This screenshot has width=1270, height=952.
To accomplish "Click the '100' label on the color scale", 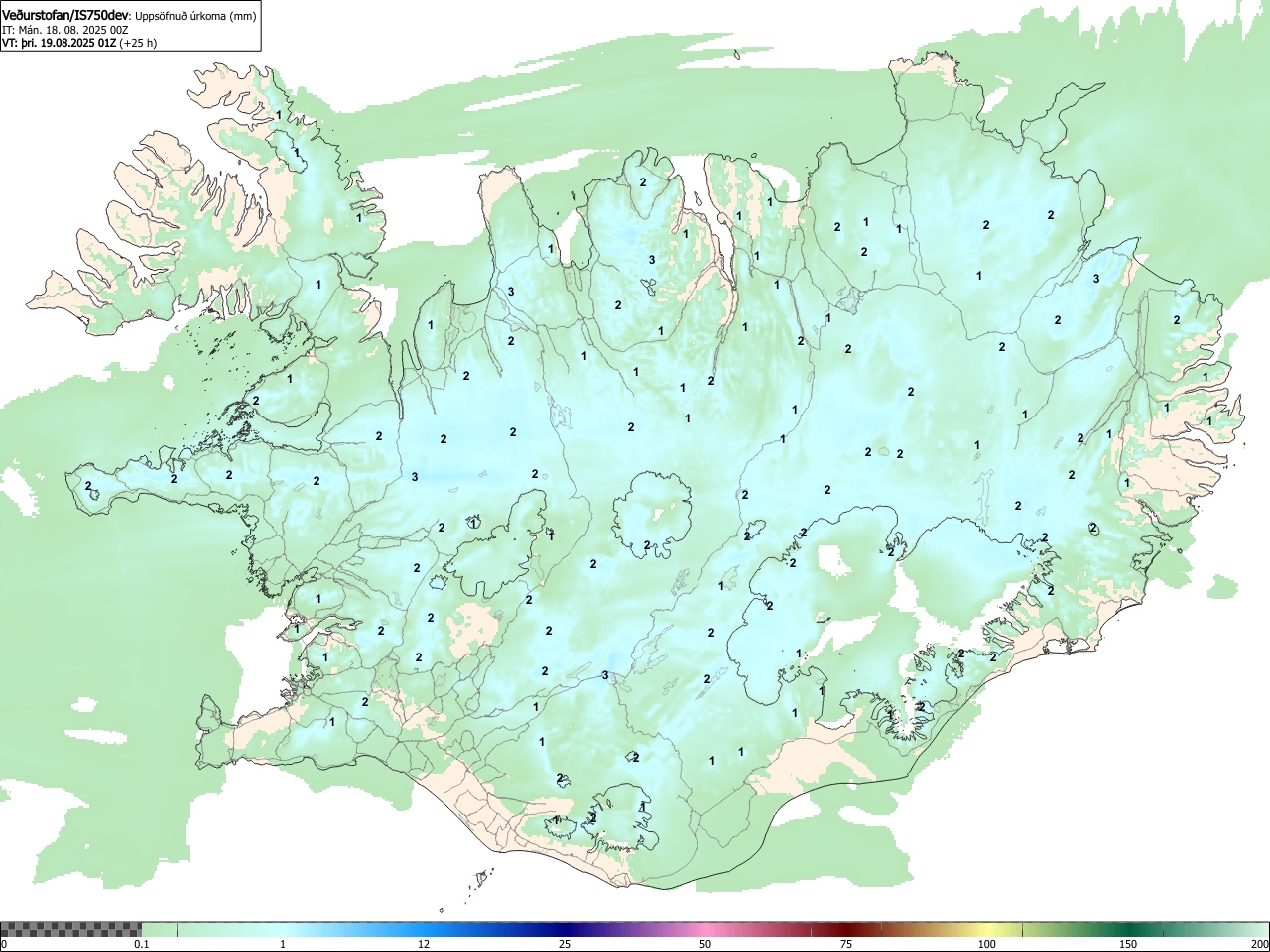I will (987, 944).
